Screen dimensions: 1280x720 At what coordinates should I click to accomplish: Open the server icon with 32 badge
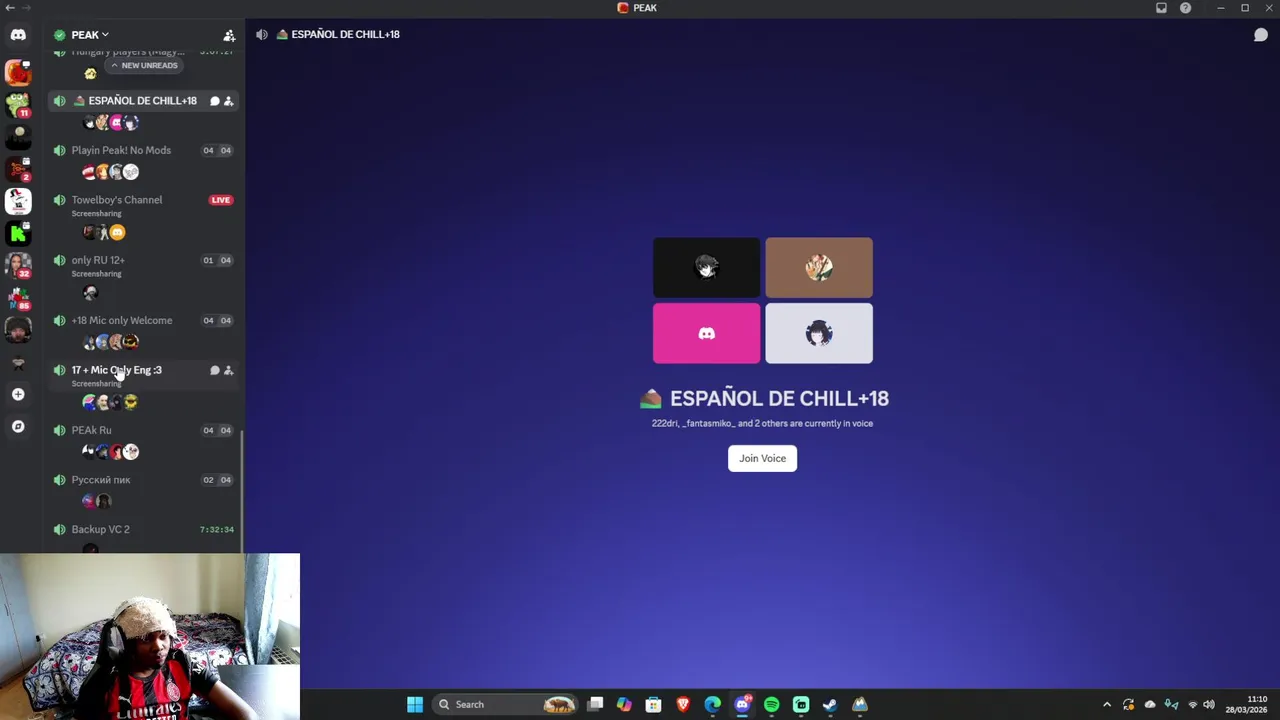coord(18,265)
